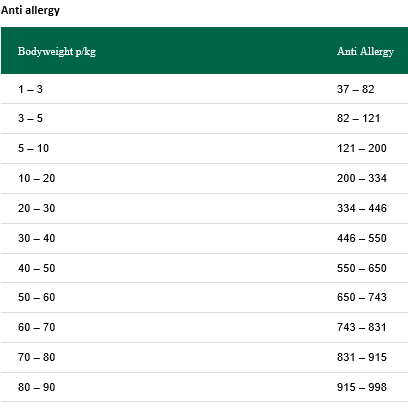Click the 200 – 334 value
Screen dimensions: 408x408
[362, 178]
